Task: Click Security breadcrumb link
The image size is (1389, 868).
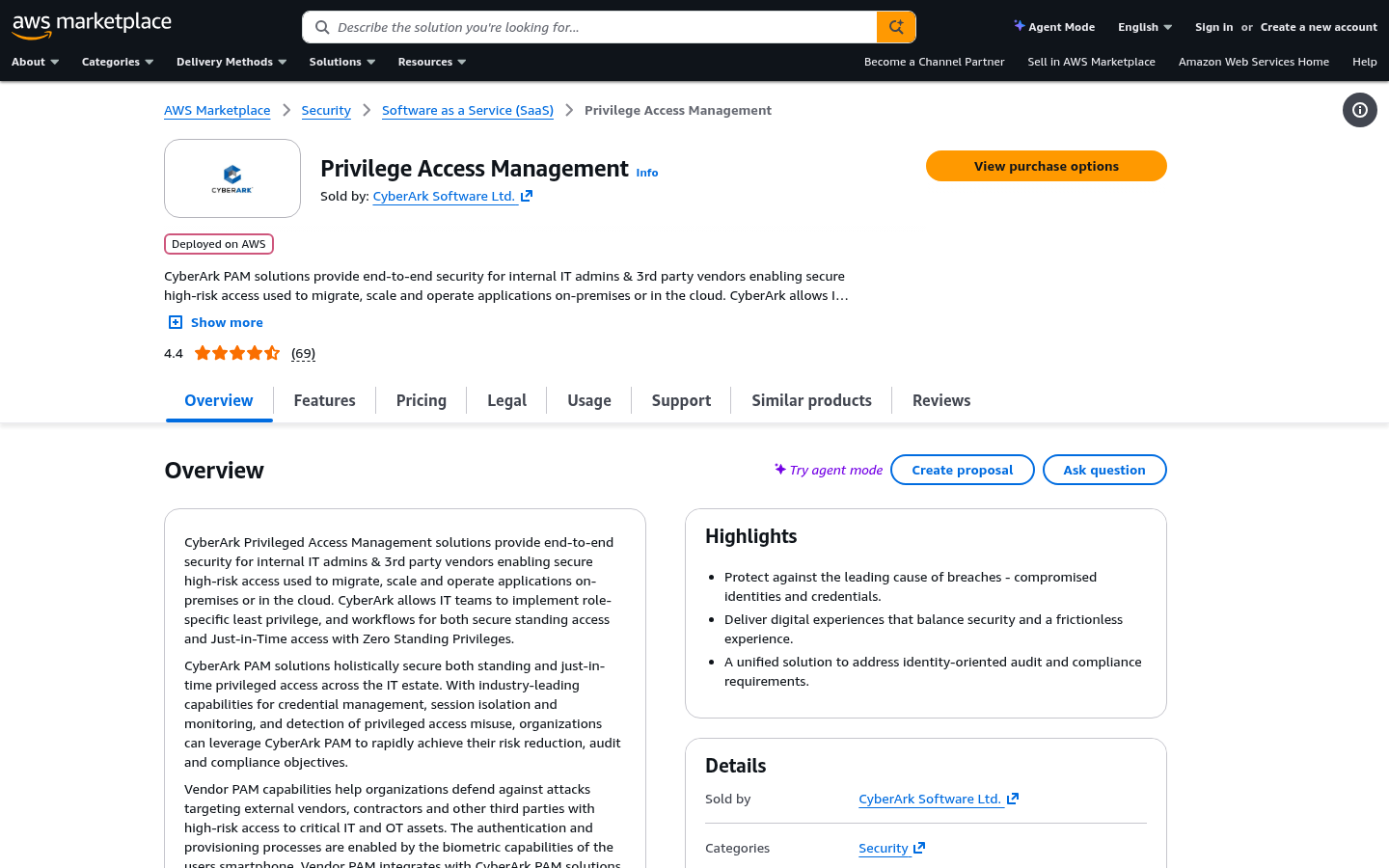Action: [x=326, y=110]
